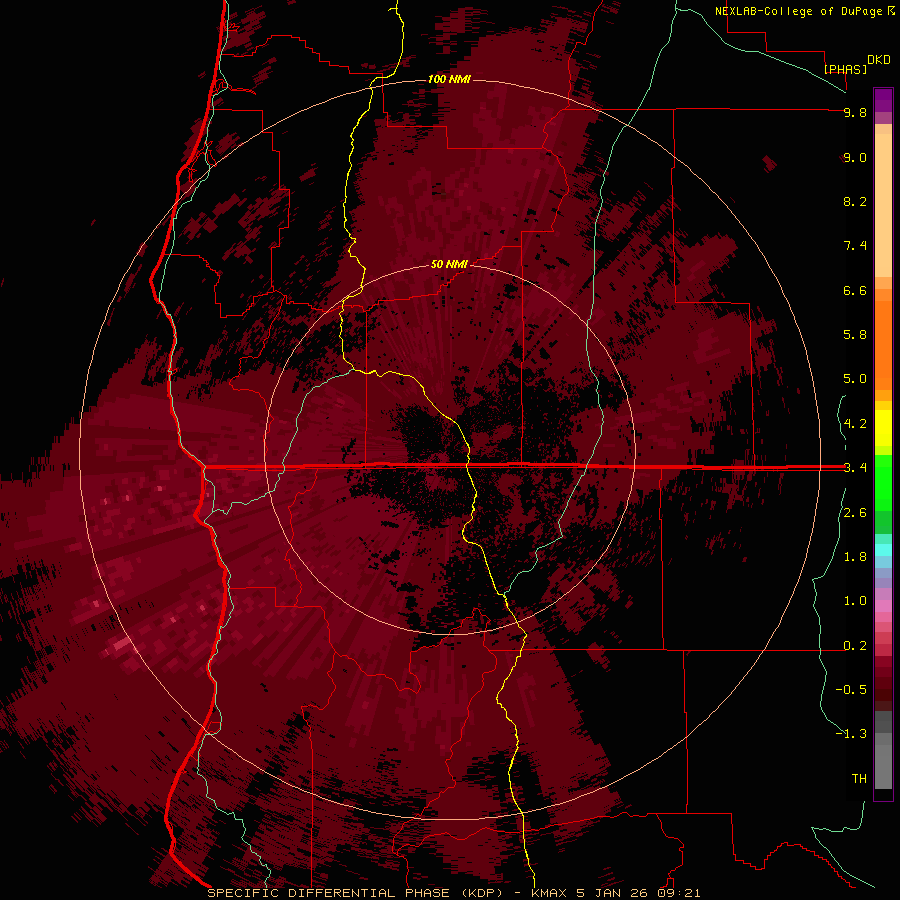
Task: Click the DKD label above the color scale
Action: point(878,60)
